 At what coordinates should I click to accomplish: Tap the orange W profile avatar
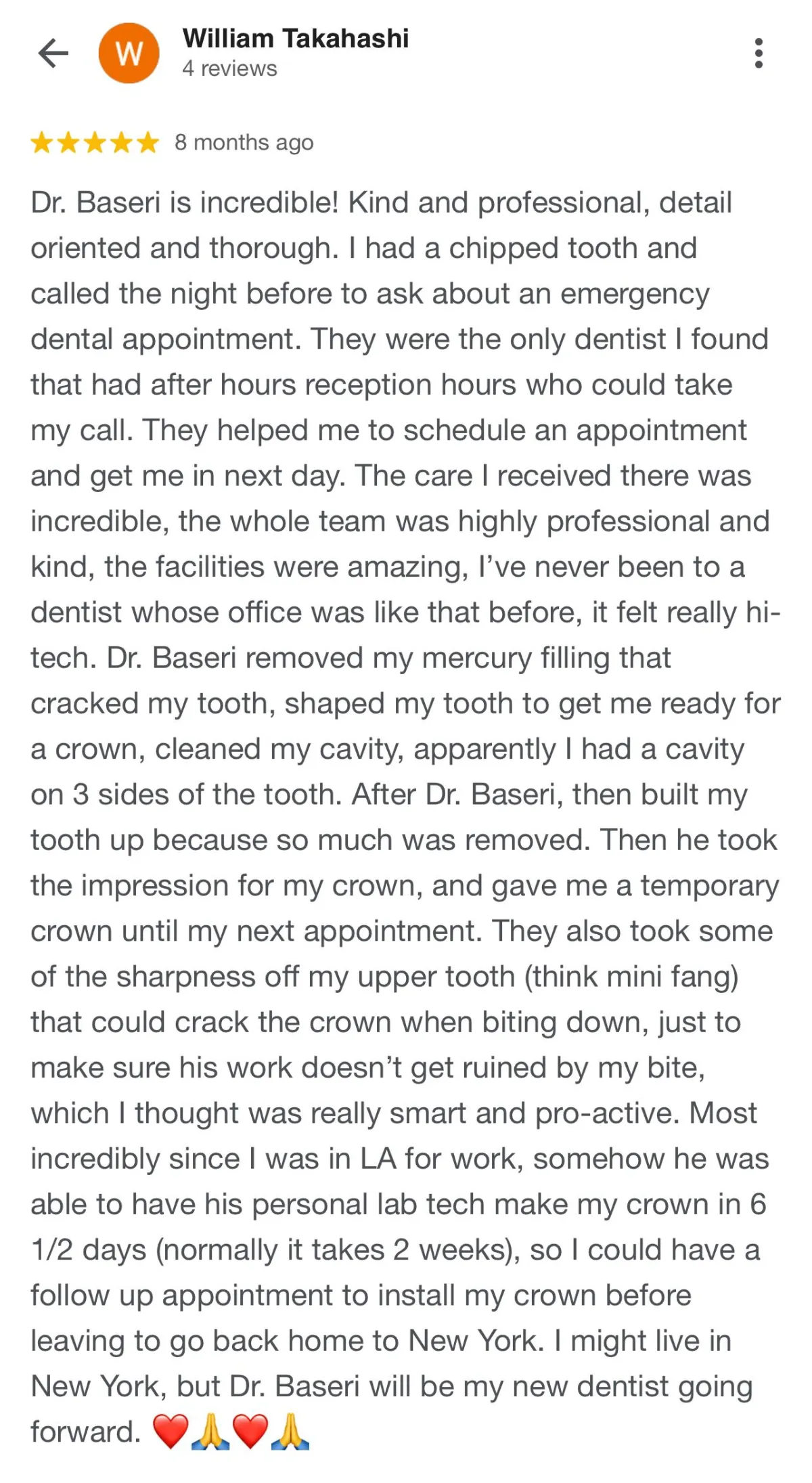tap(129, 53)
